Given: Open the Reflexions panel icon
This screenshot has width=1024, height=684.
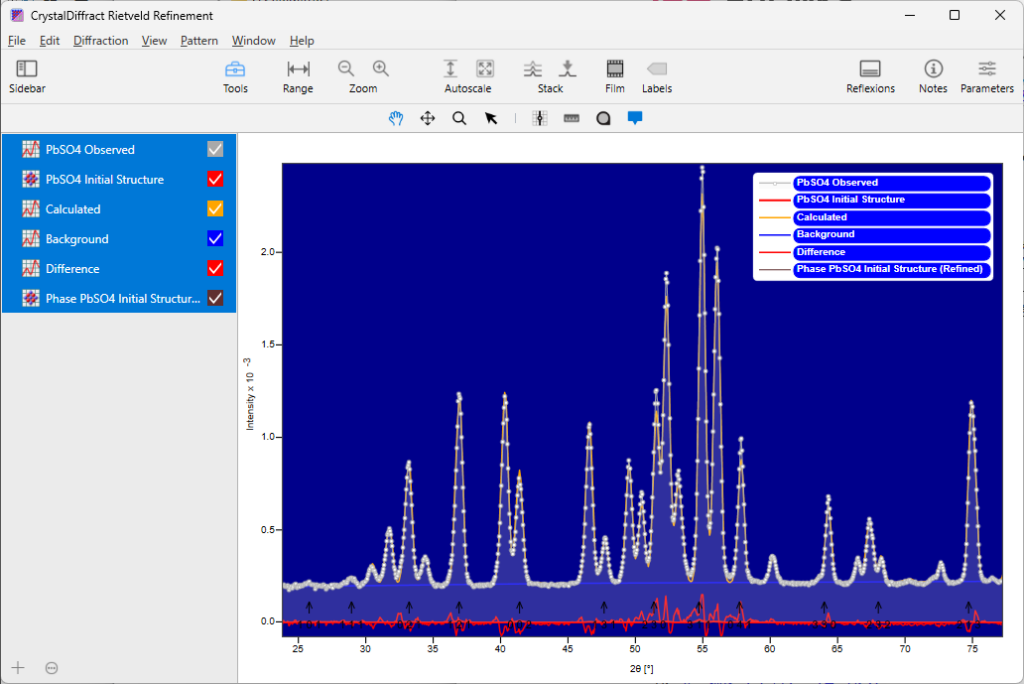Looking at the screenshot, I should pyautogui.click(x=870, y=69).
